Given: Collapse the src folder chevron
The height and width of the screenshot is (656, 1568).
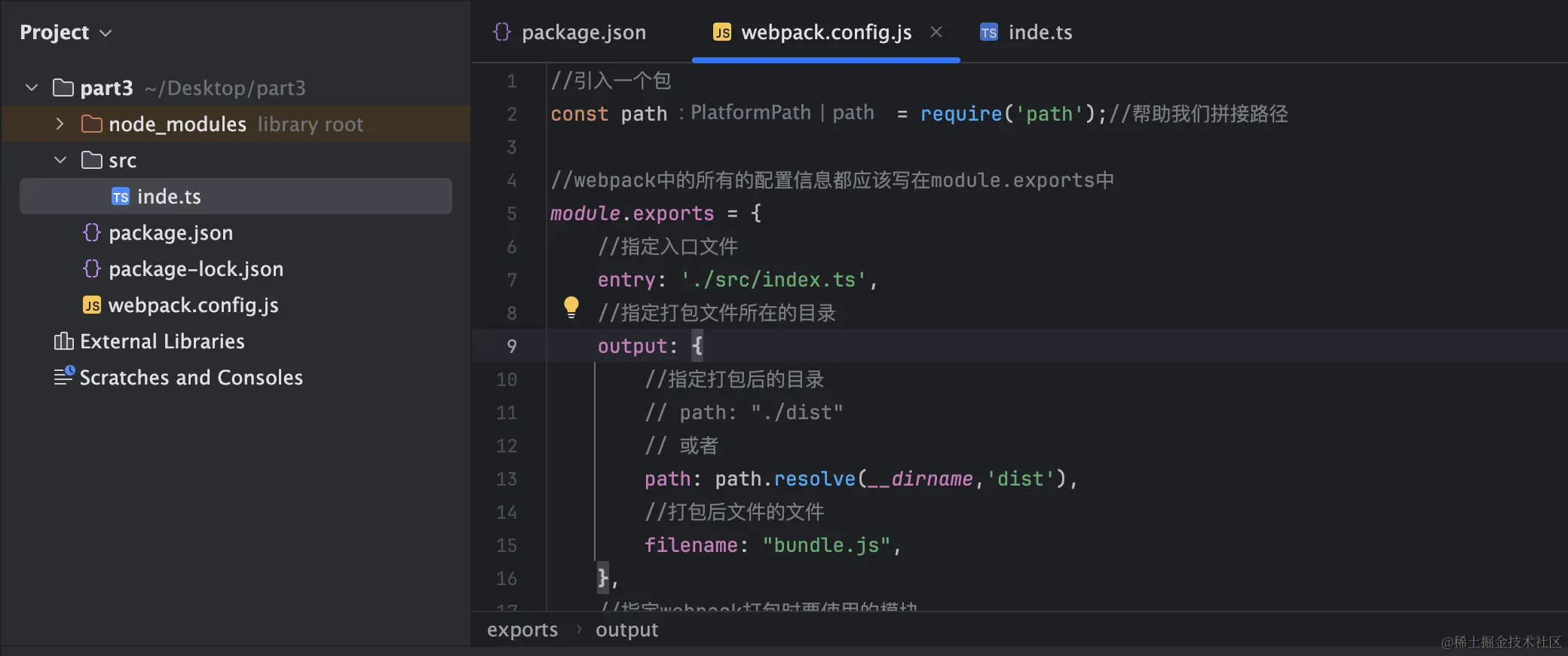Looking at the screenshot, I should tap(60, 160).
